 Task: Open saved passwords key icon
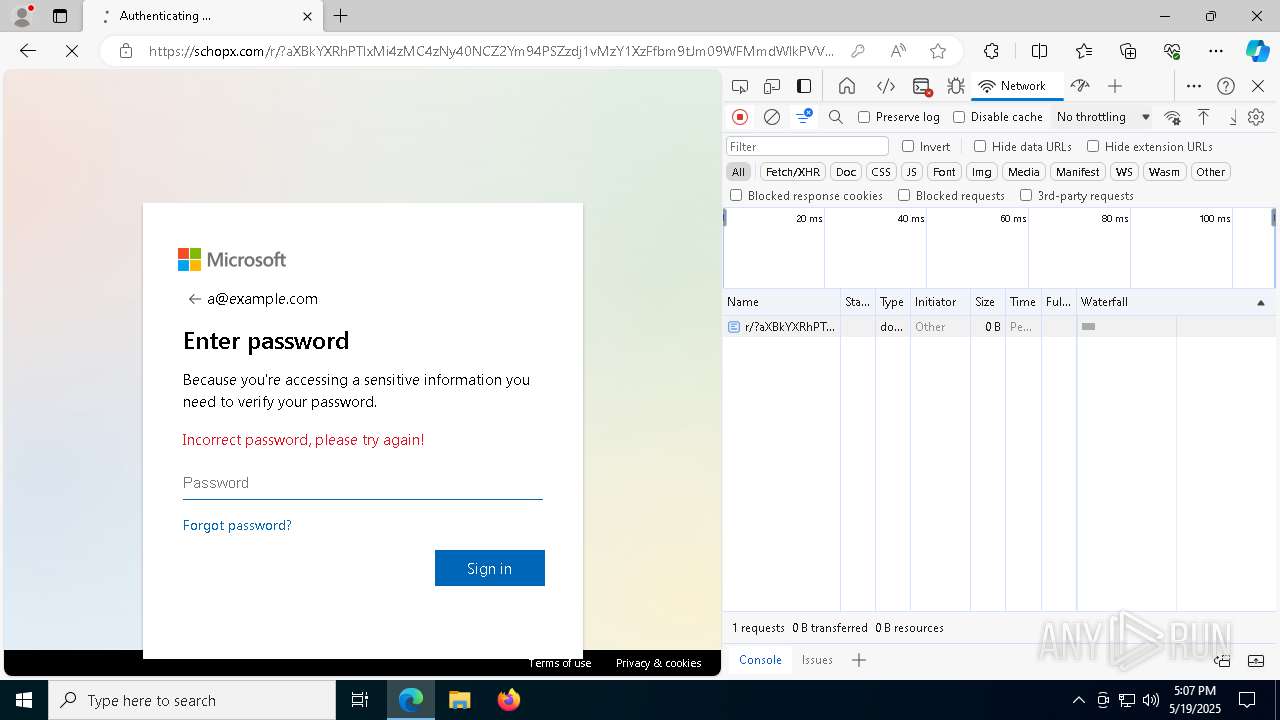click(x=857, y=51)
